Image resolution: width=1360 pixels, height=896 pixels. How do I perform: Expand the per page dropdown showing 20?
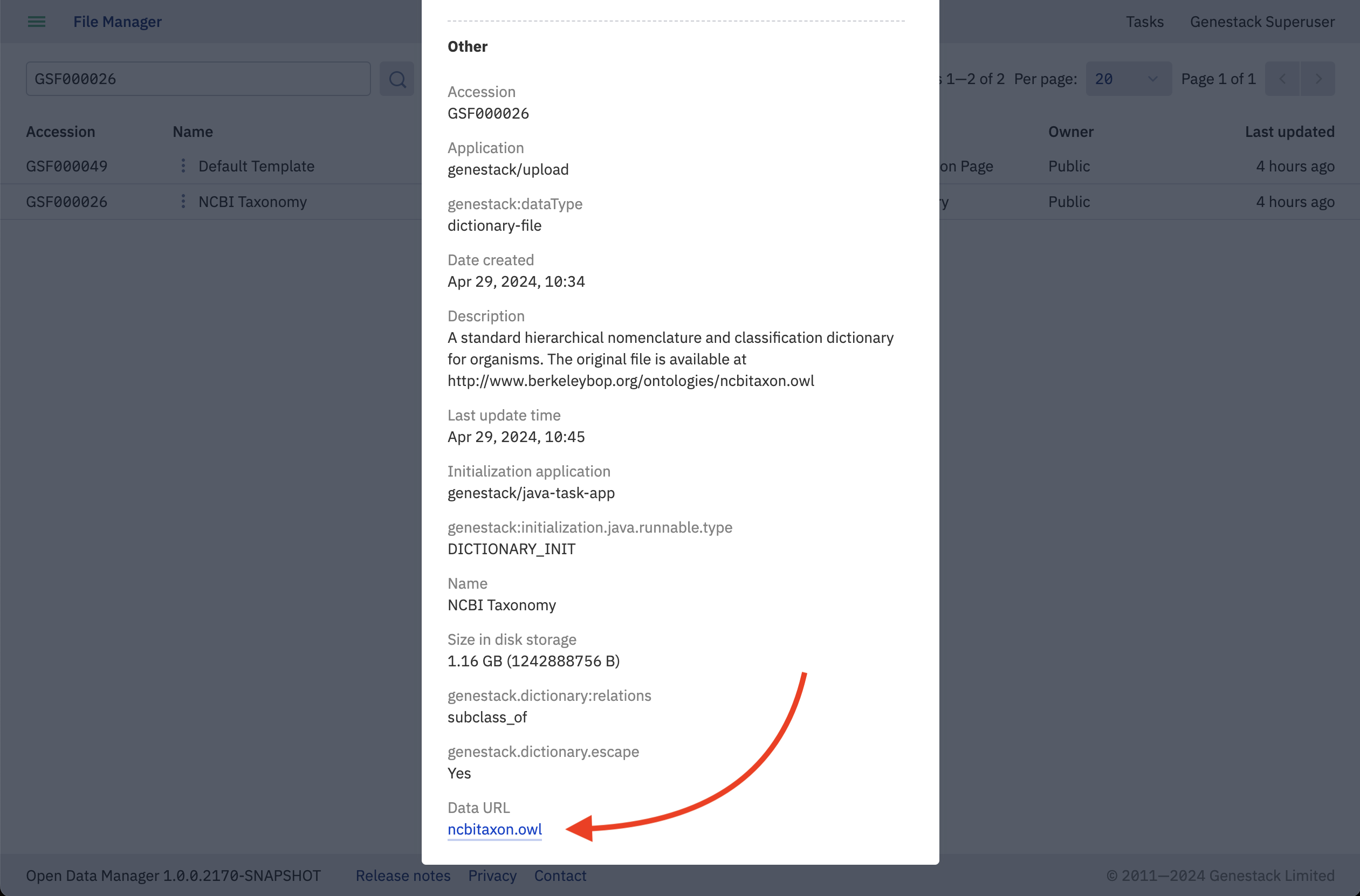point(1128,79)
